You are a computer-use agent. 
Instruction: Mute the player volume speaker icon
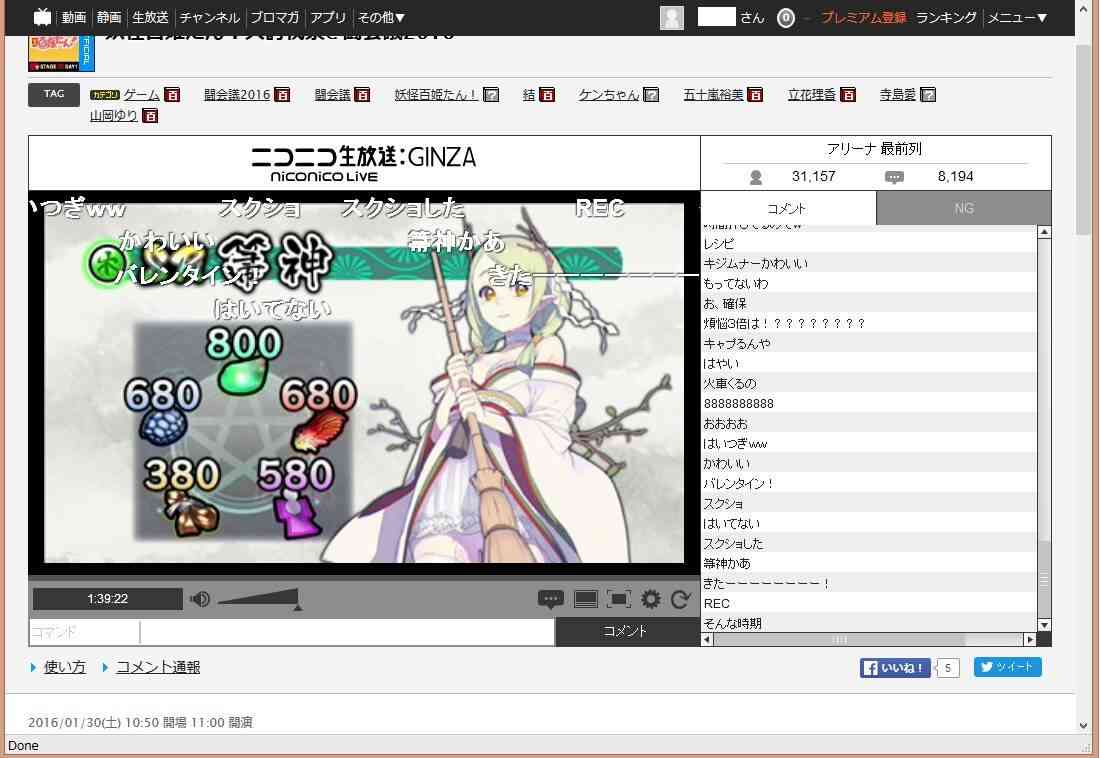tap(200, 599)
